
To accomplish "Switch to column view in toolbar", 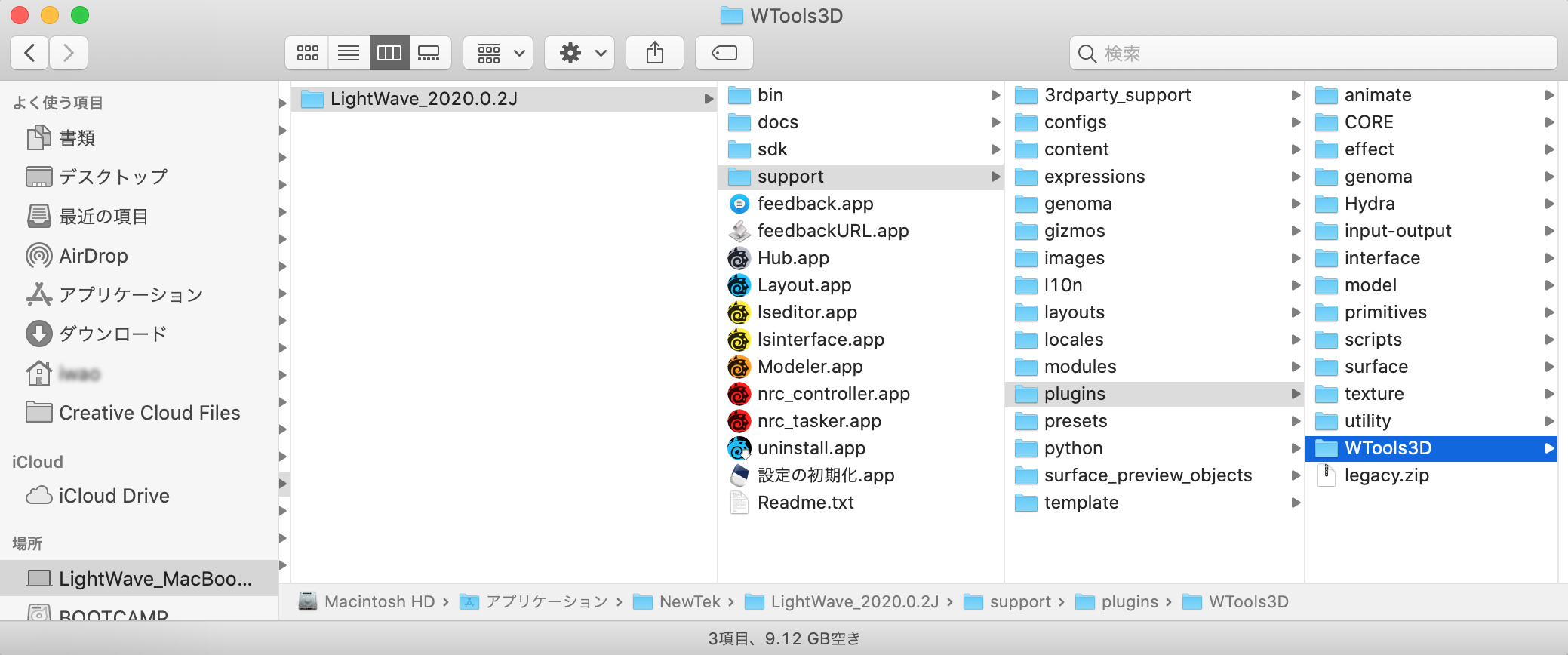I will (x=389, y=53).
